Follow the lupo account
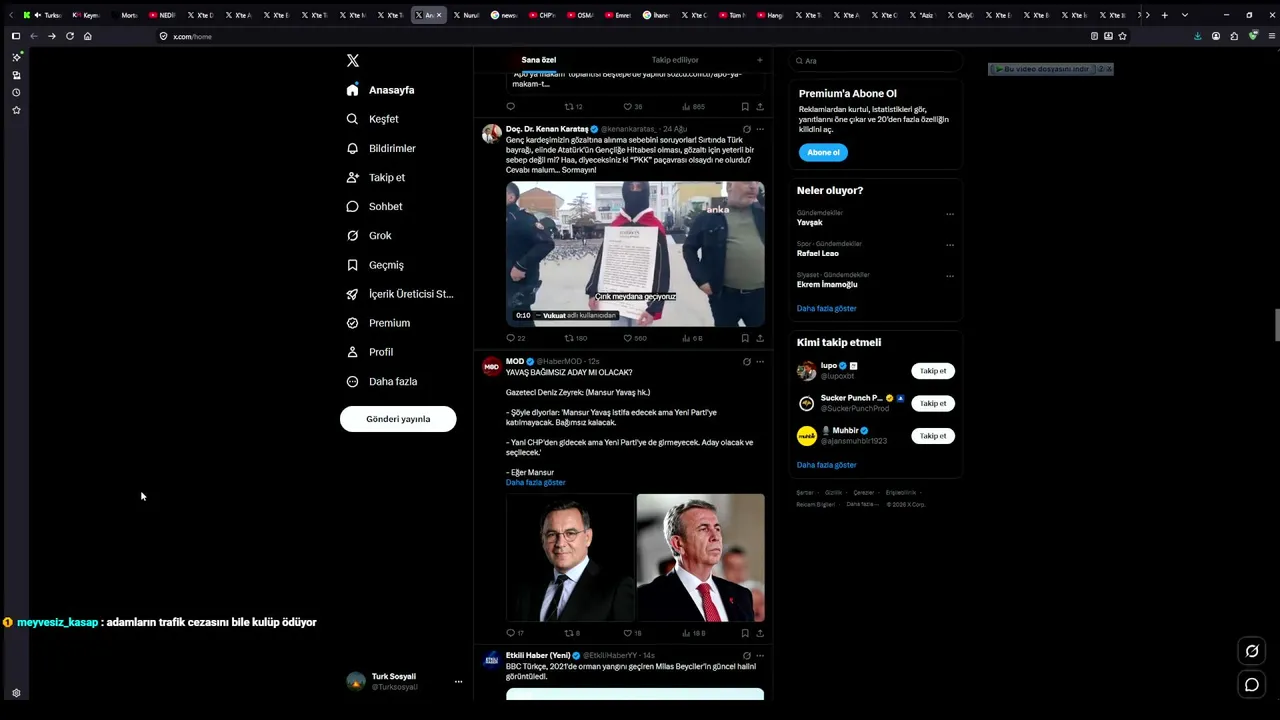The height and width of the screenshot is (720, 1280). [x=933, y=371]
